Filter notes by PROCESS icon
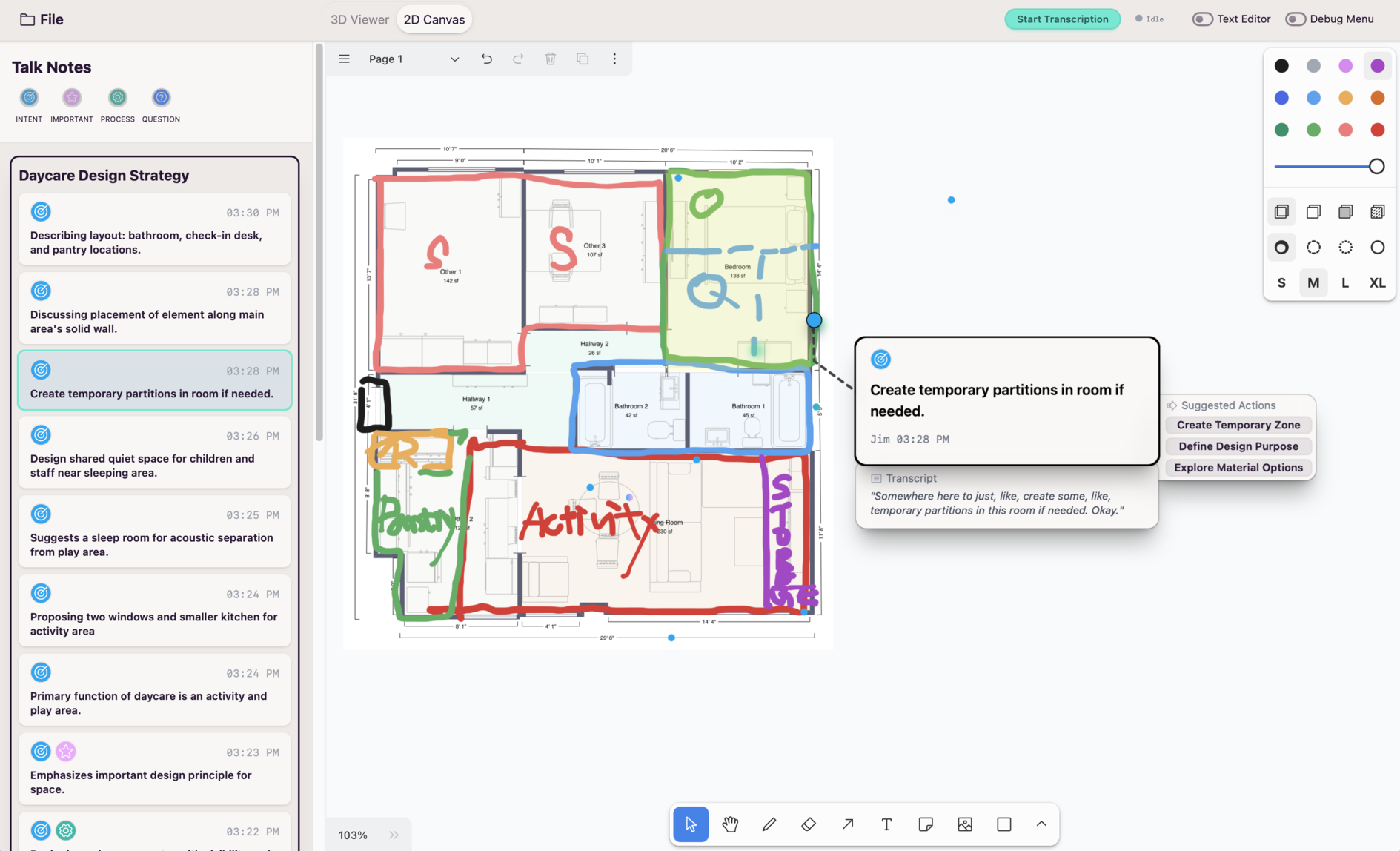 click(118, 98)
